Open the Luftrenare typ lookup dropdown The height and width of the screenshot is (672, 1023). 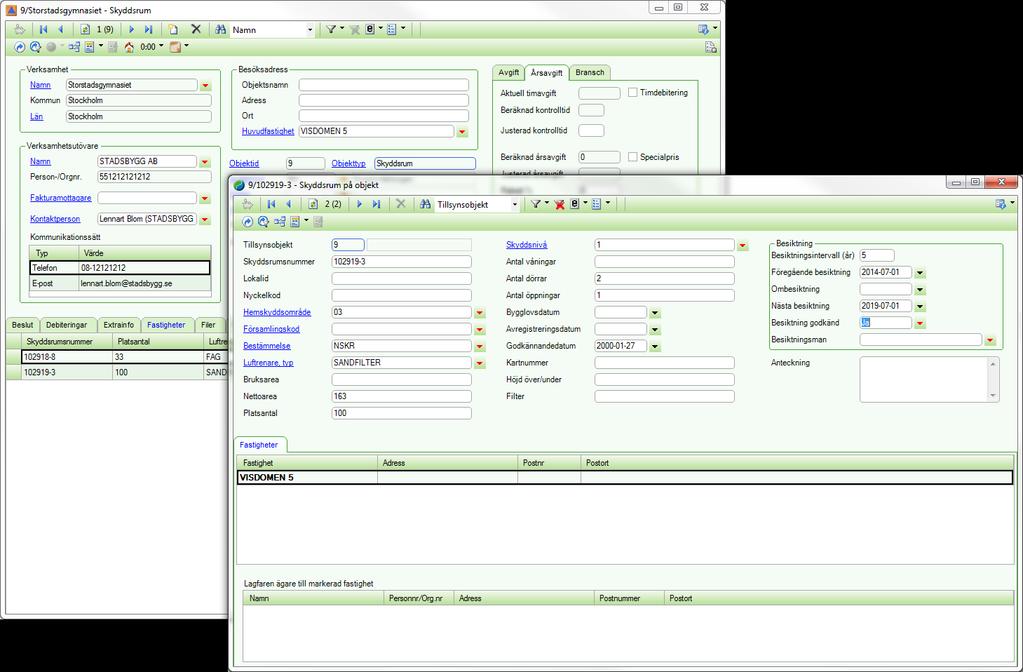click(480, 363)
